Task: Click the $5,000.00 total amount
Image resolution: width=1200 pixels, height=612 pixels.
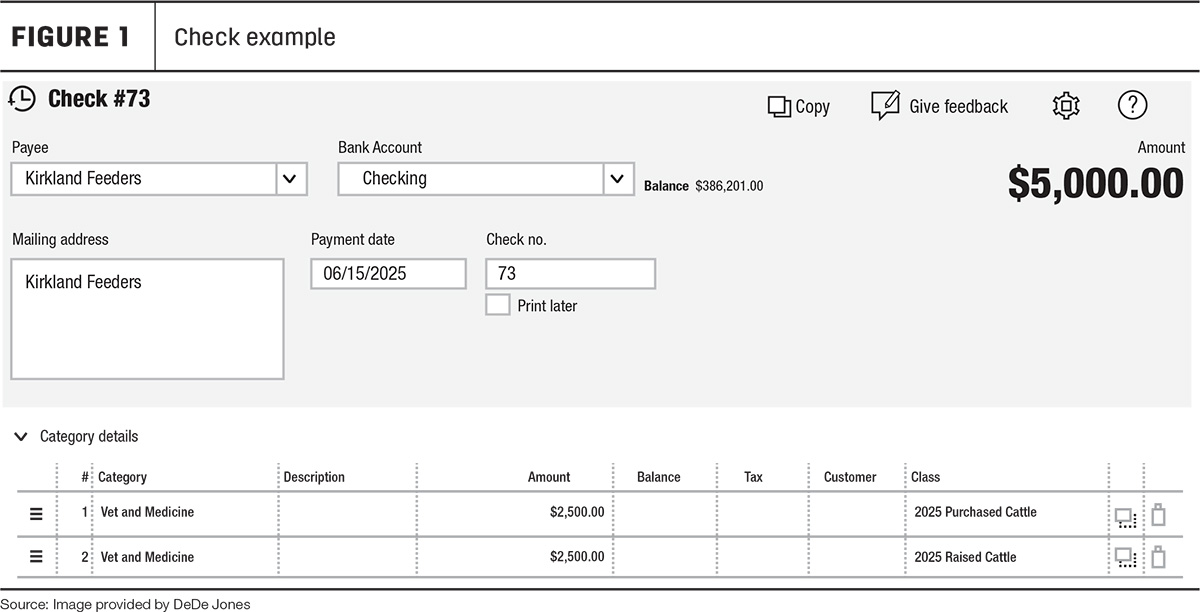Action: pyautogui.click(x=1096, y=183)
